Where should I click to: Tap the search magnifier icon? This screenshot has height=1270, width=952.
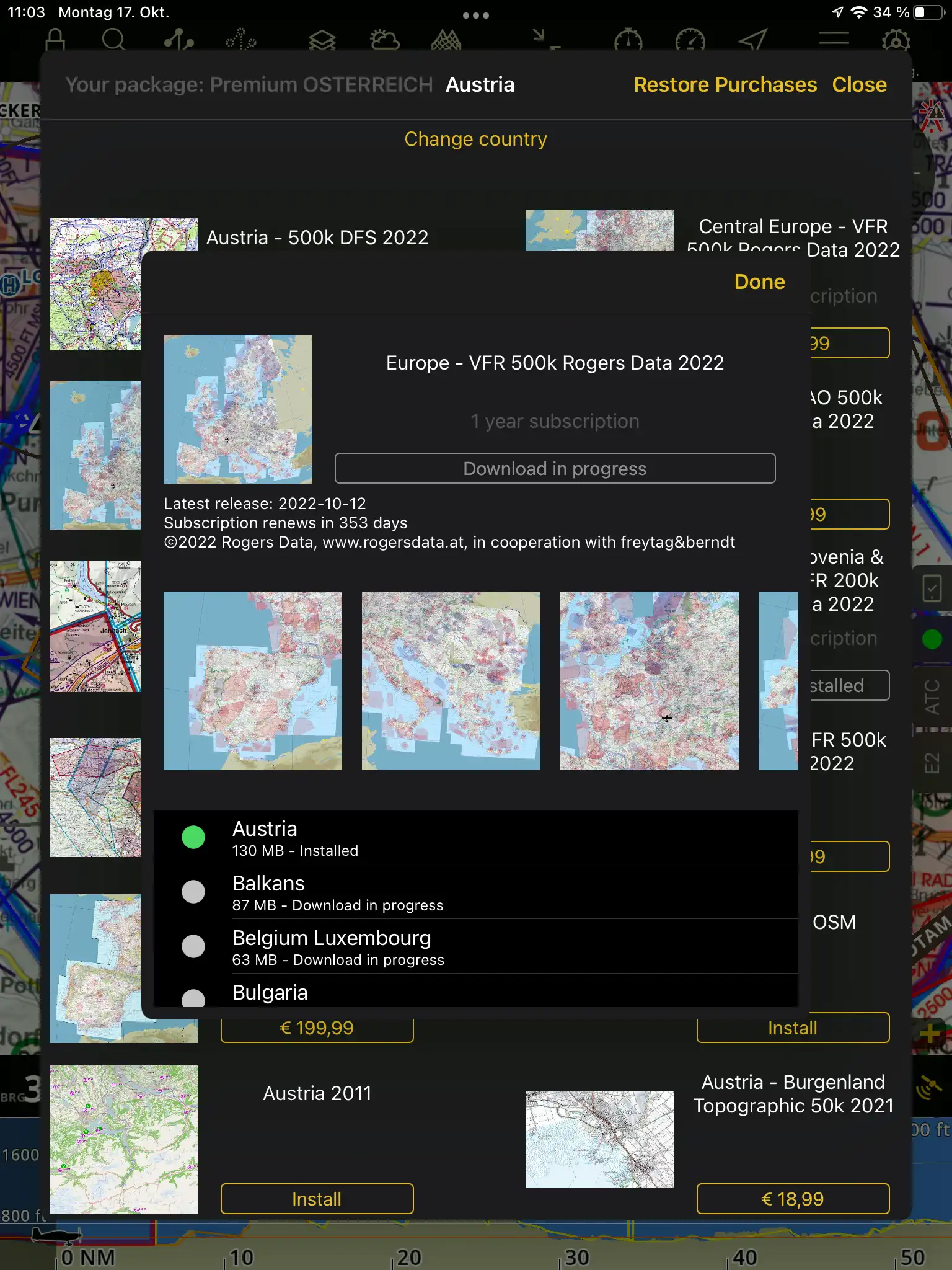[x=113, y=41]
